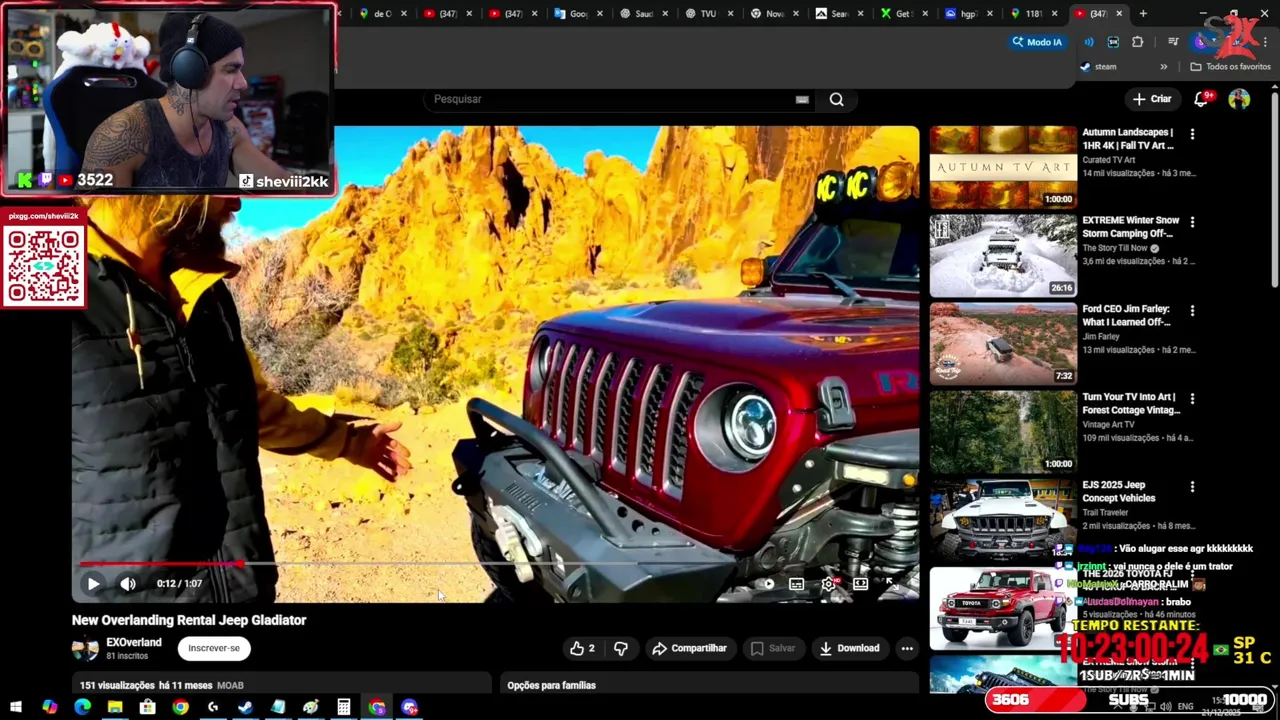The height and width of the screenshot is (720, 1280).
Task: Open Turn Your TV Into Art video title
Action: click(1131, 404)
